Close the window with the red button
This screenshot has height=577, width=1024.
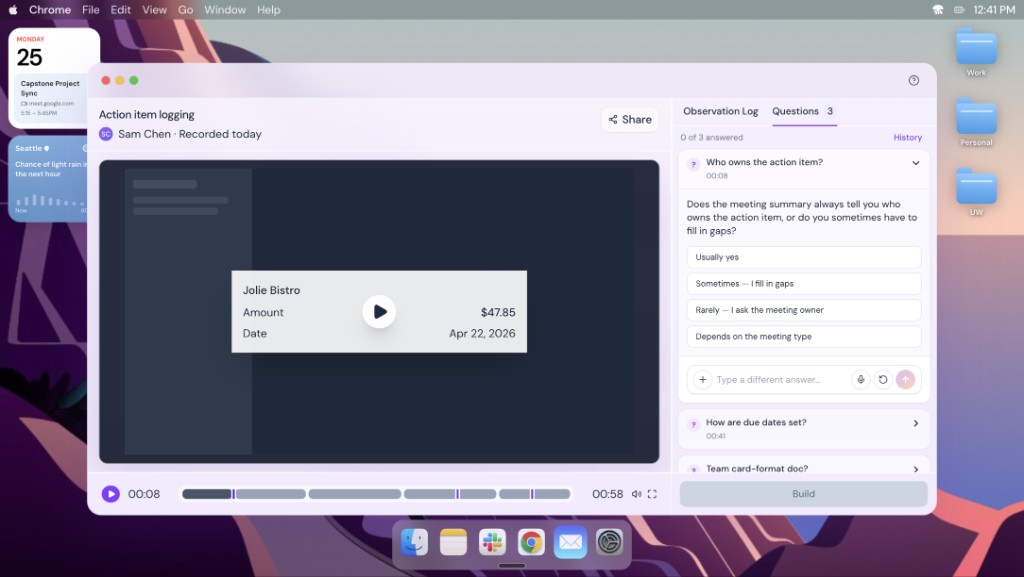coord(106,80)
